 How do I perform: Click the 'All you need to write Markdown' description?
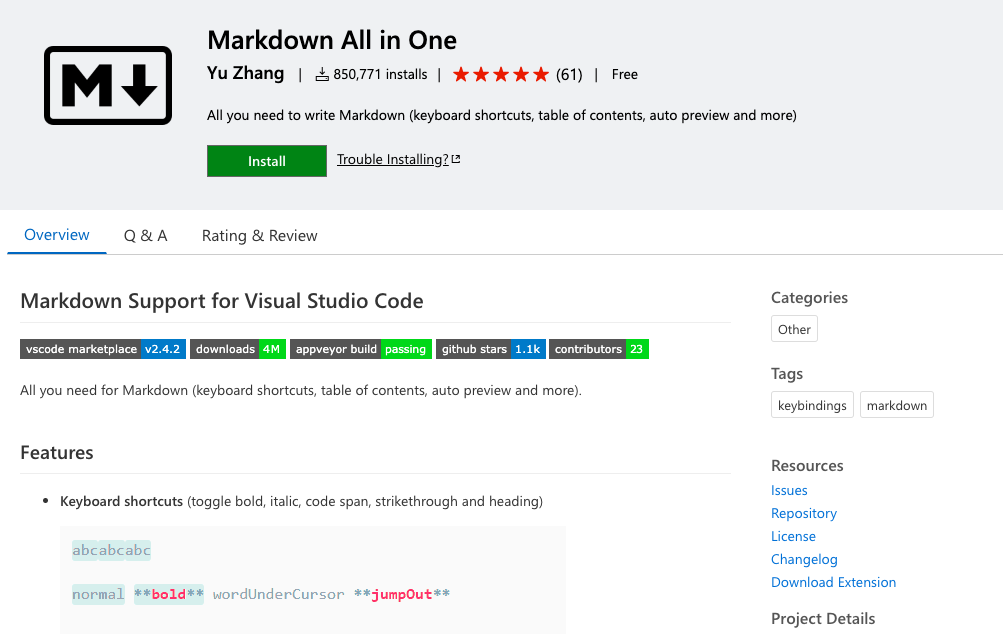502,115
